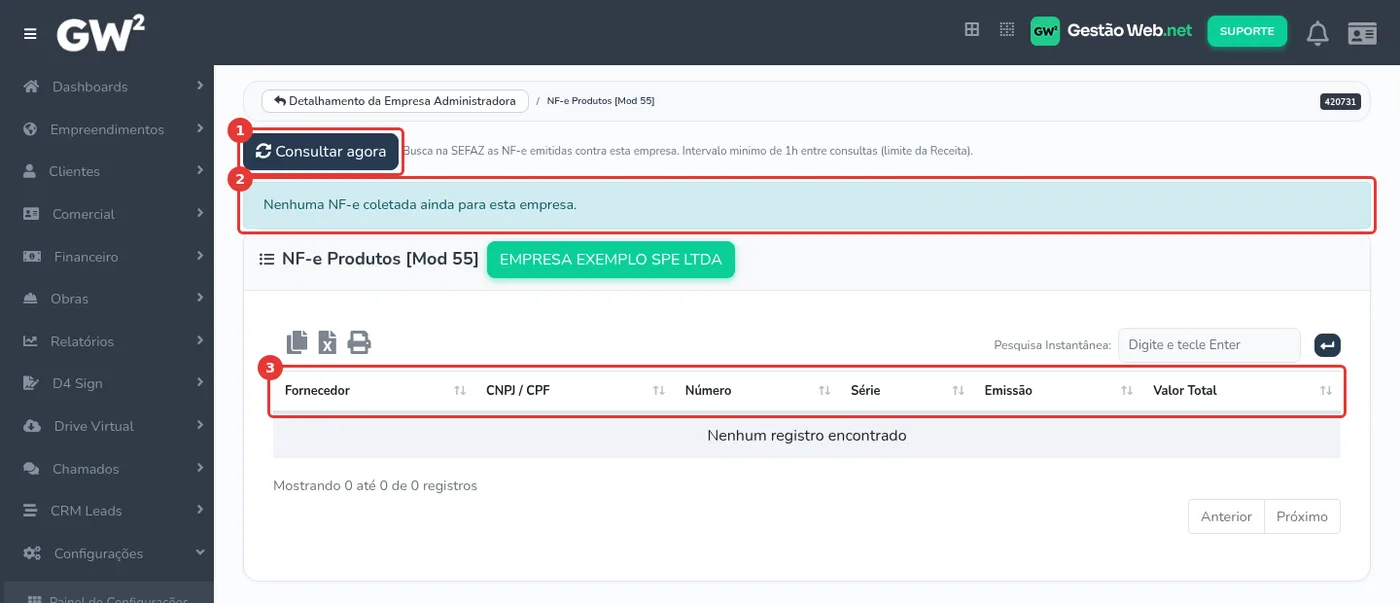Click the Próximo pagination button
The width and height of the screenshot is (1400, 603).
pyautogui.click(x=1302, y=517)
